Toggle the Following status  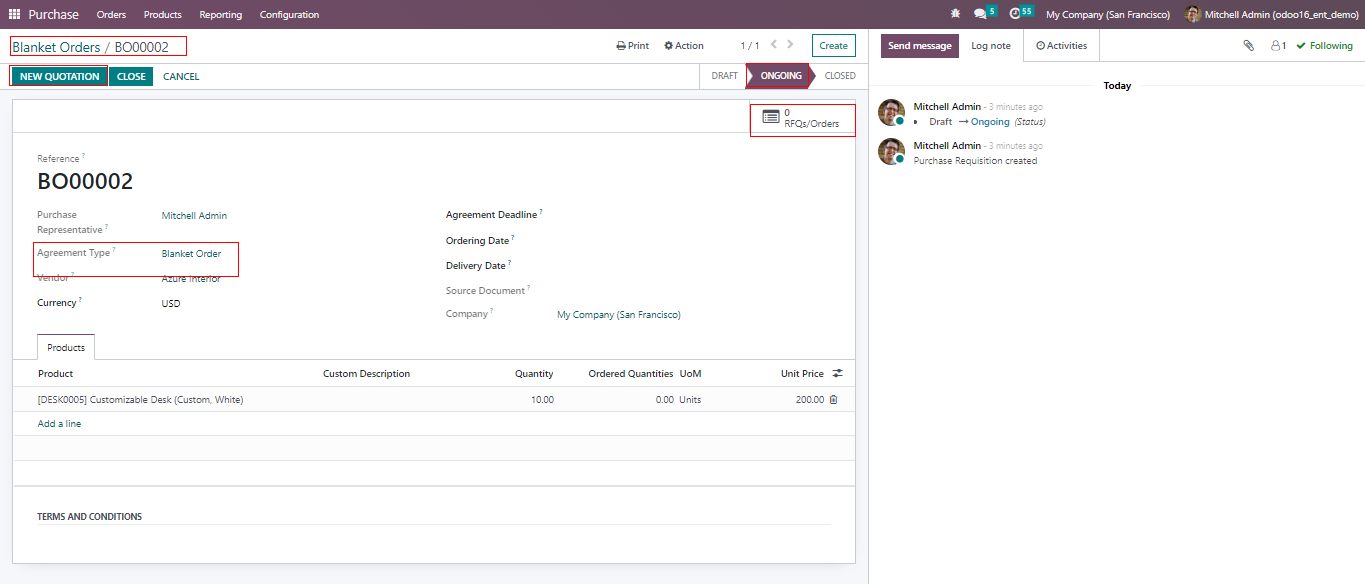pos(1324,46)
